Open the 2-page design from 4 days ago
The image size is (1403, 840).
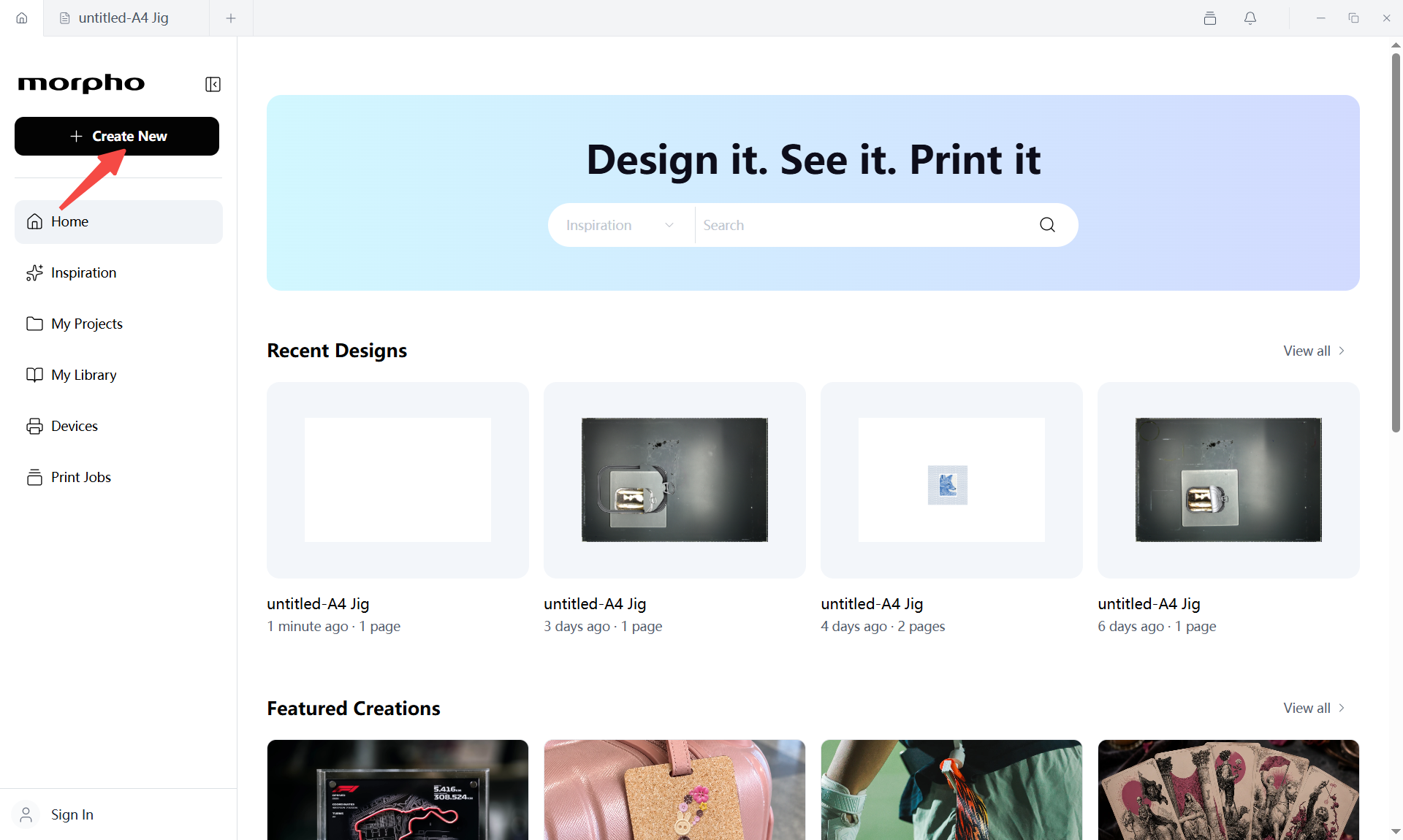click(x=951, y=480)
